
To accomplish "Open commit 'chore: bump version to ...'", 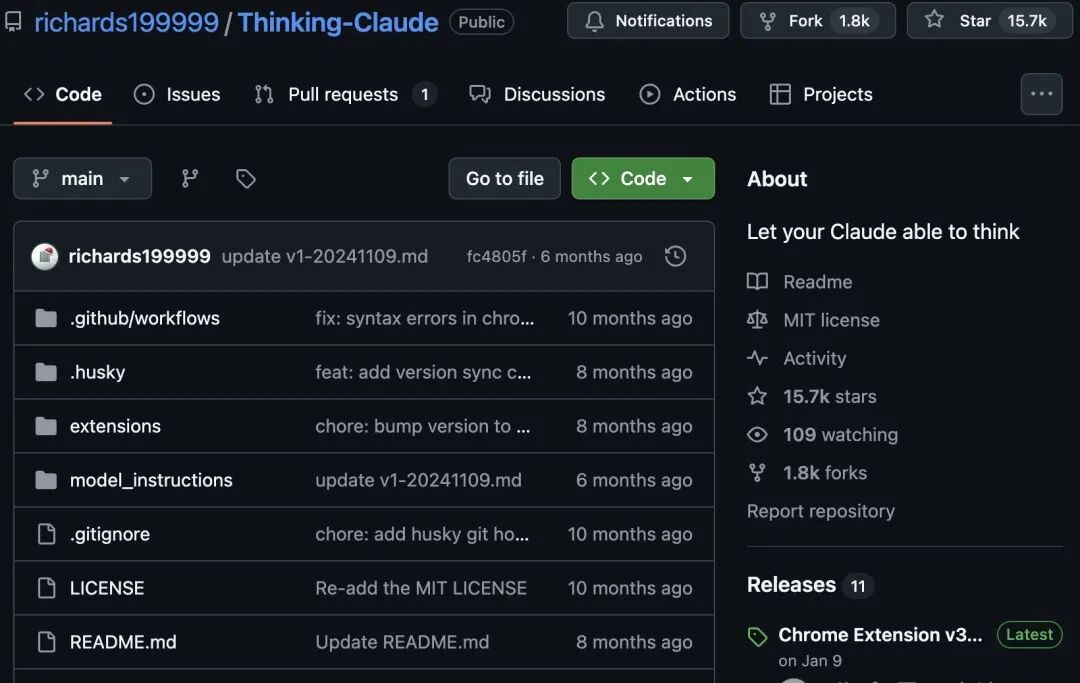I will point(423,426).
